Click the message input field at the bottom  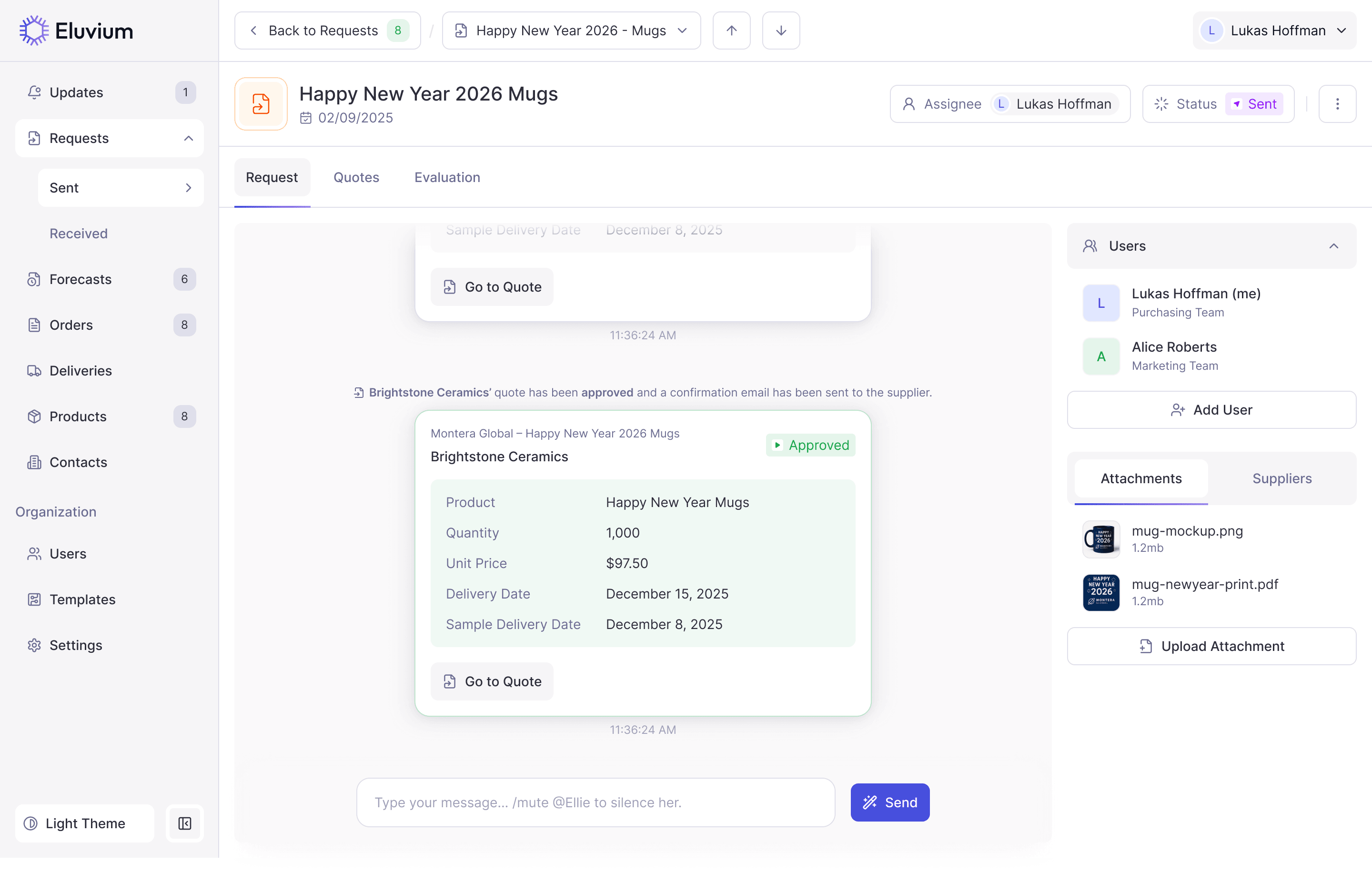coord(595,802)
